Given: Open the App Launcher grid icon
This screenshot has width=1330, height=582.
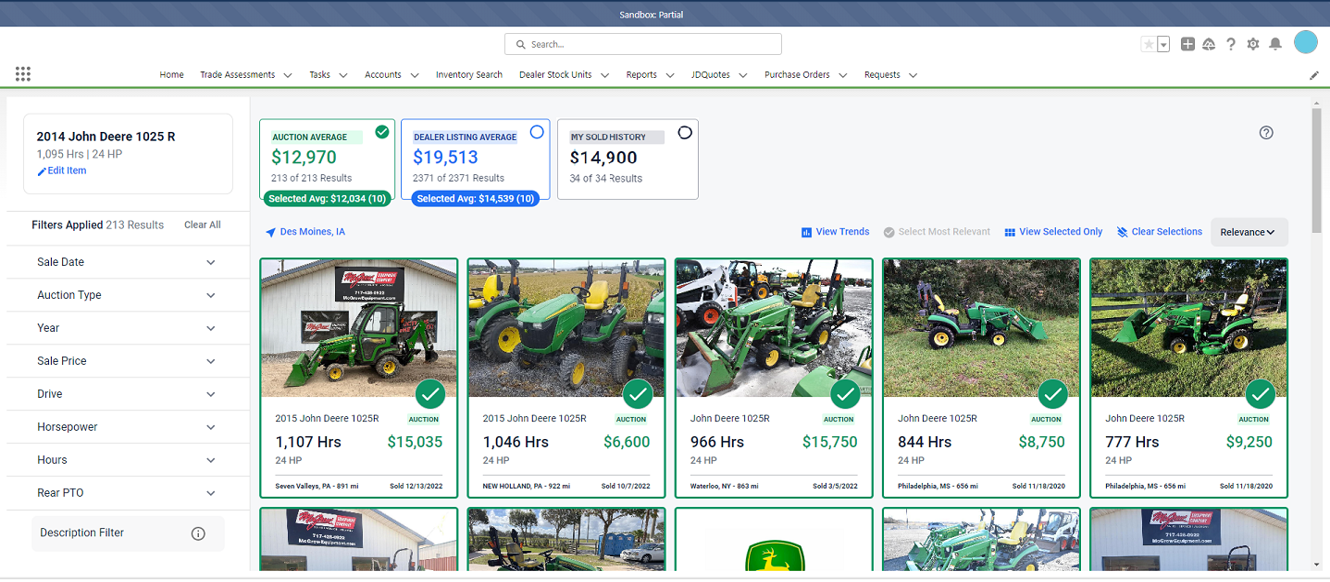Looking at the screenshot, I should [x=23, y=74].
